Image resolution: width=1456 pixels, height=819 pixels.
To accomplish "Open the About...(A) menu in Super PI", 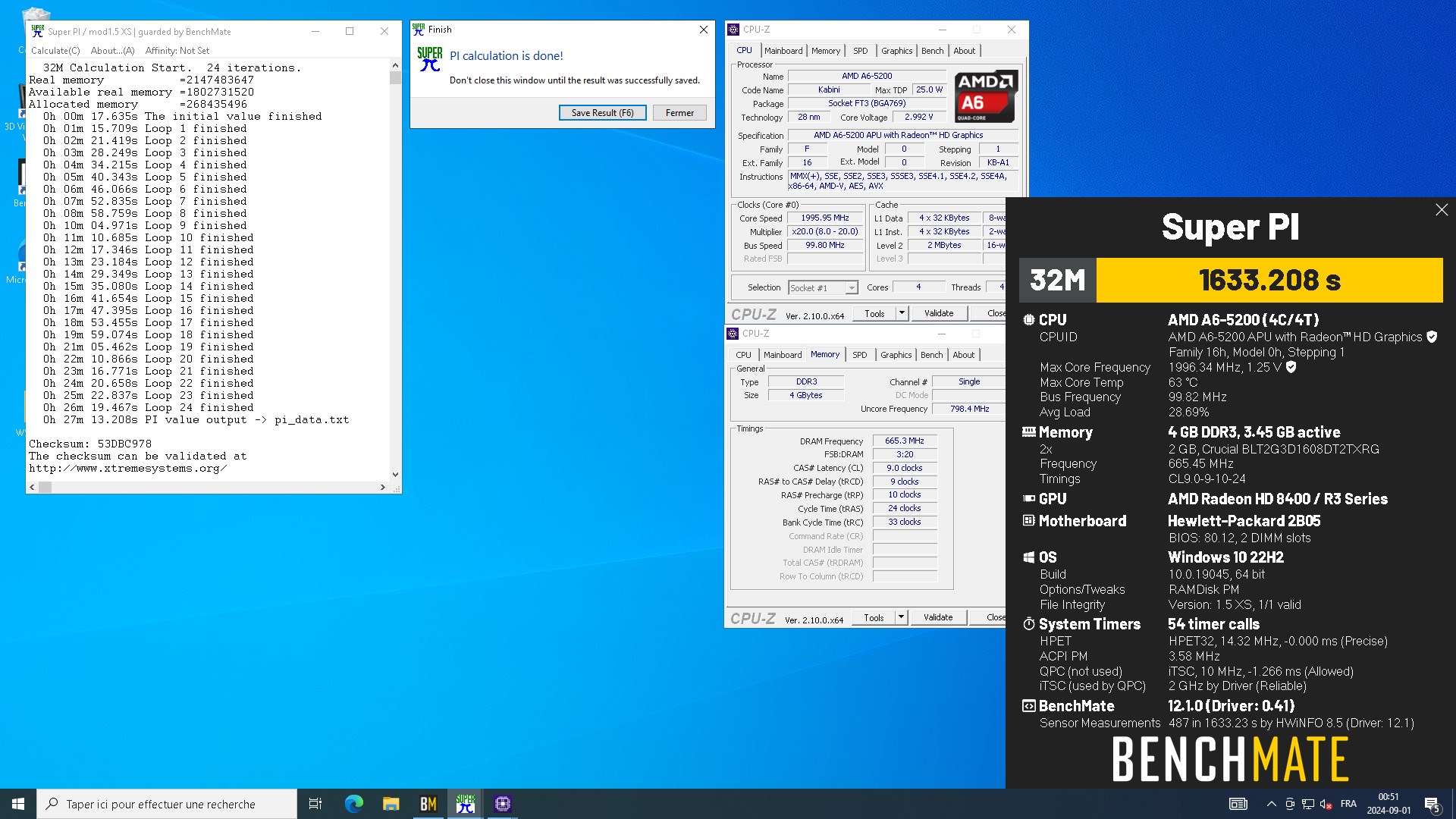I will click(x=112, y=51).
